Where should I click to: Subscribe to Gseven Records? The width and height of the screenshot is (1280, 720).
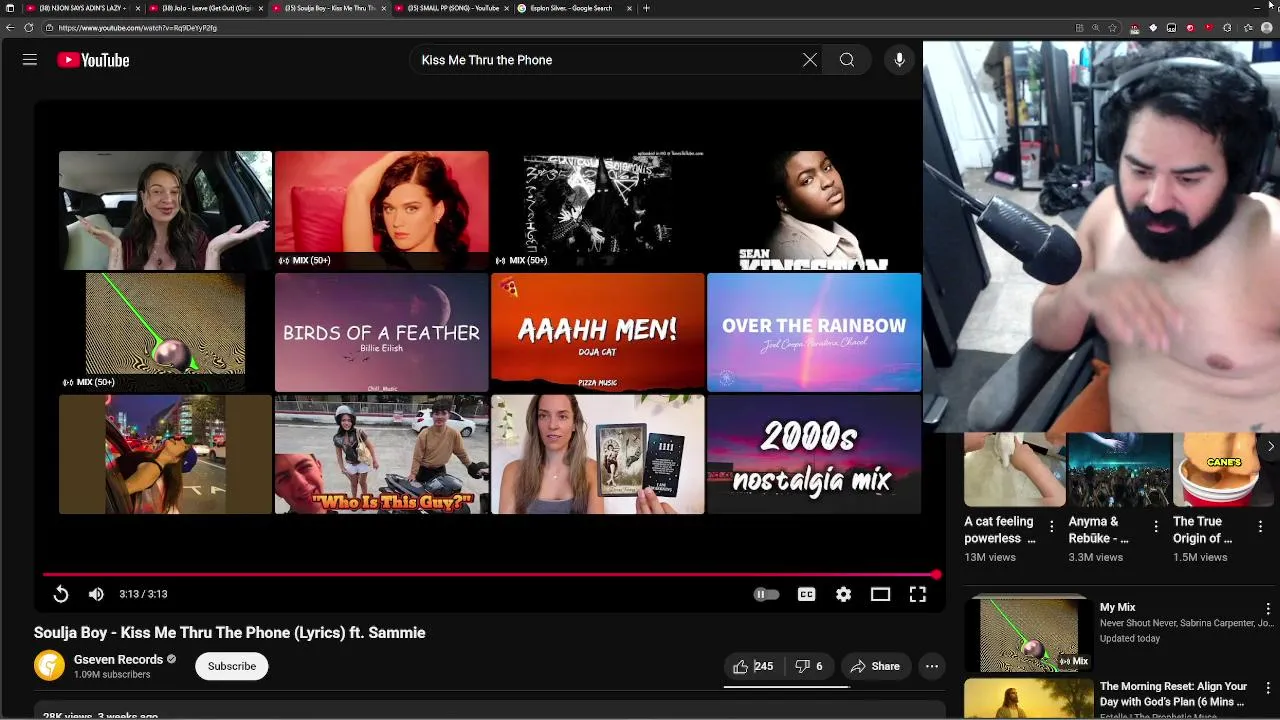pyautogui.click(x=232, y=666)
